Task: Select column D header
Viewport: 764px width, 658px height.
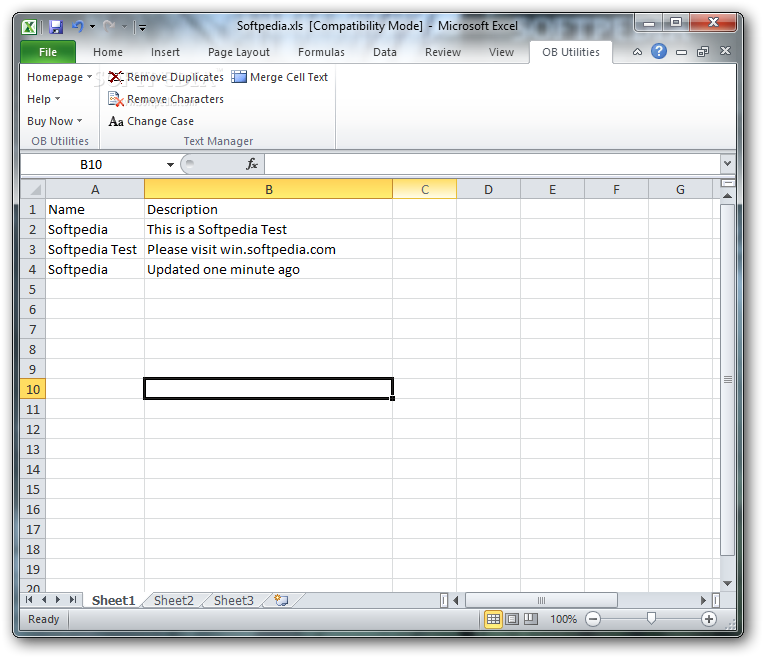Action: pos(488,189)
